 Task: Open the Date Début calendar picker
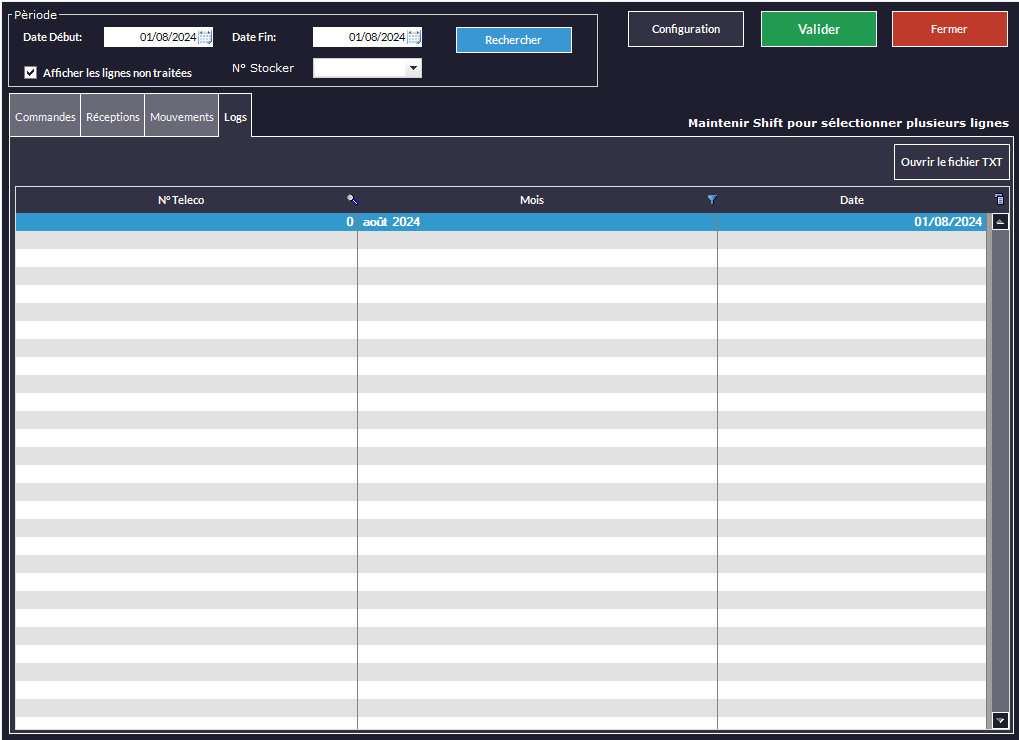coord(205,37)
